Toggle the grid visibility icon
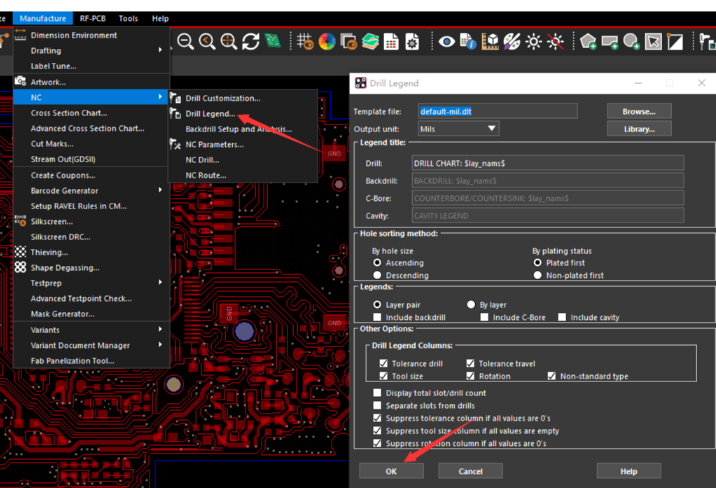This screenshot has height=488, width=716. click(x=305, y=42)
